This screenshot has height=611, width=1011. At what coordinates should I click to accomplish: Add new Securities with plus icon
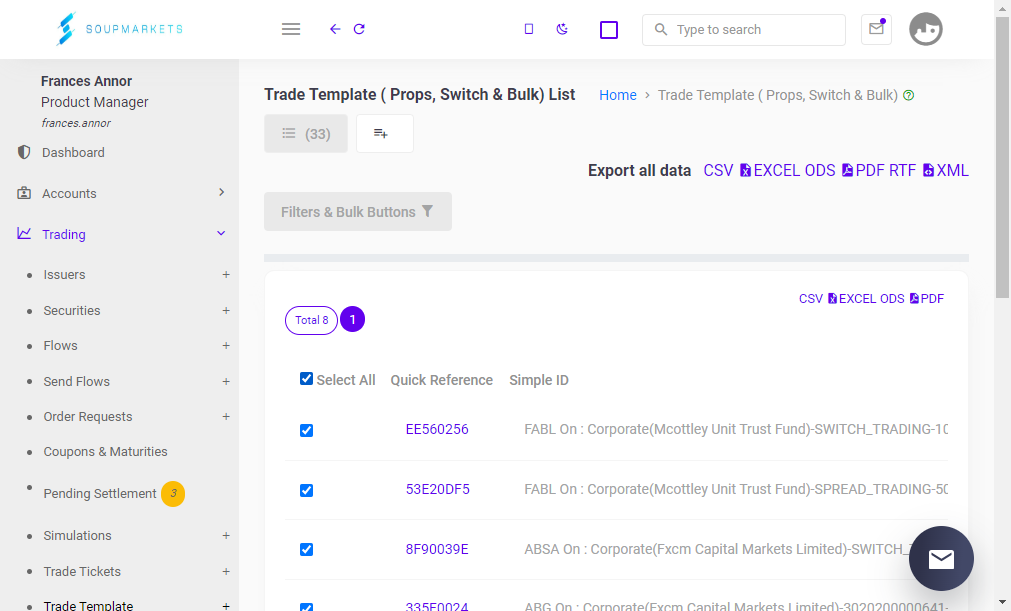tap(226, 311)
